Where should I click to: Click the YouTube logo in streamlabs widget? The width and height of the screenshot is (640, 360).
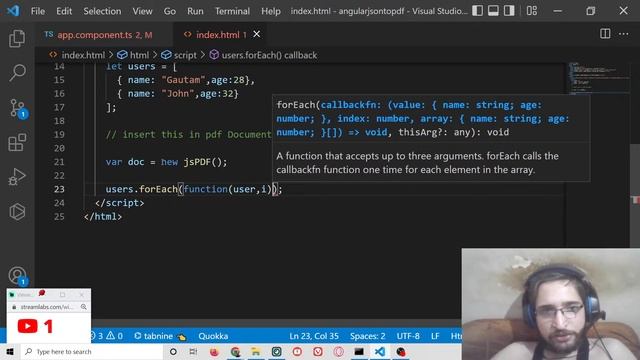point(27,326)
